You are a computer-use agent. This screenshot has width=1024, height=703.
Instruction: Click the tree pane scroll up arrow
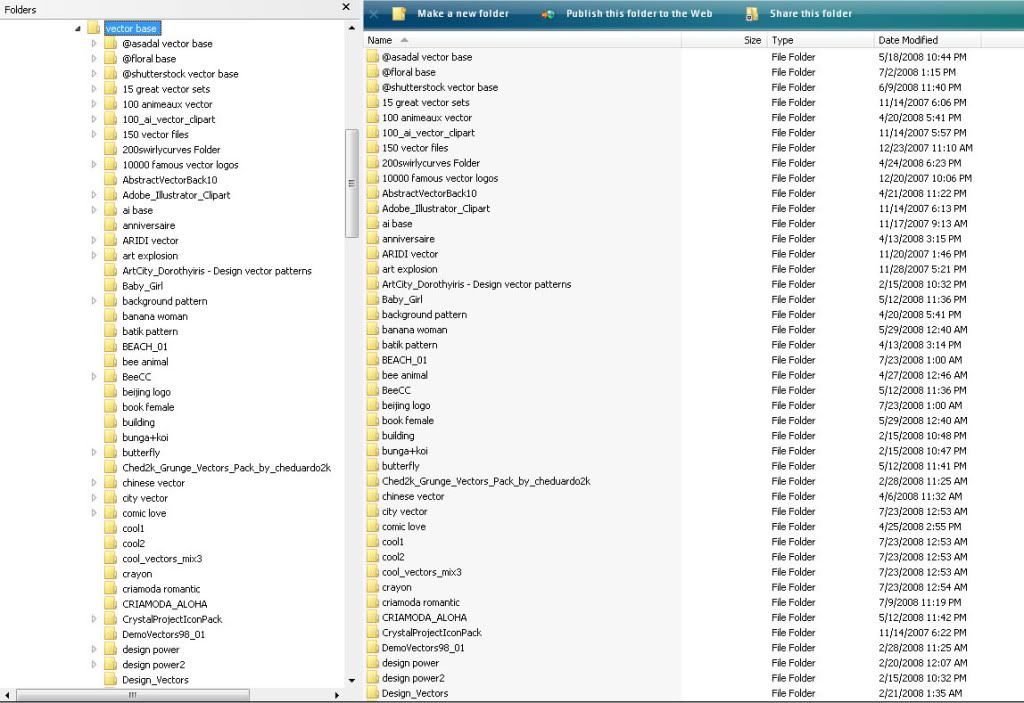coord(352,28)
